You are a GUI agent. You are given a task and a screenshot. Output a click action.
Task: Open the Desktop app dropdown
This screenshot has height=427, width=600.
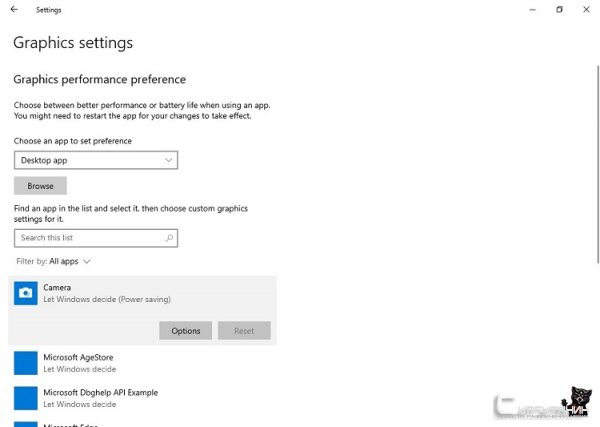tap(96, 160)
